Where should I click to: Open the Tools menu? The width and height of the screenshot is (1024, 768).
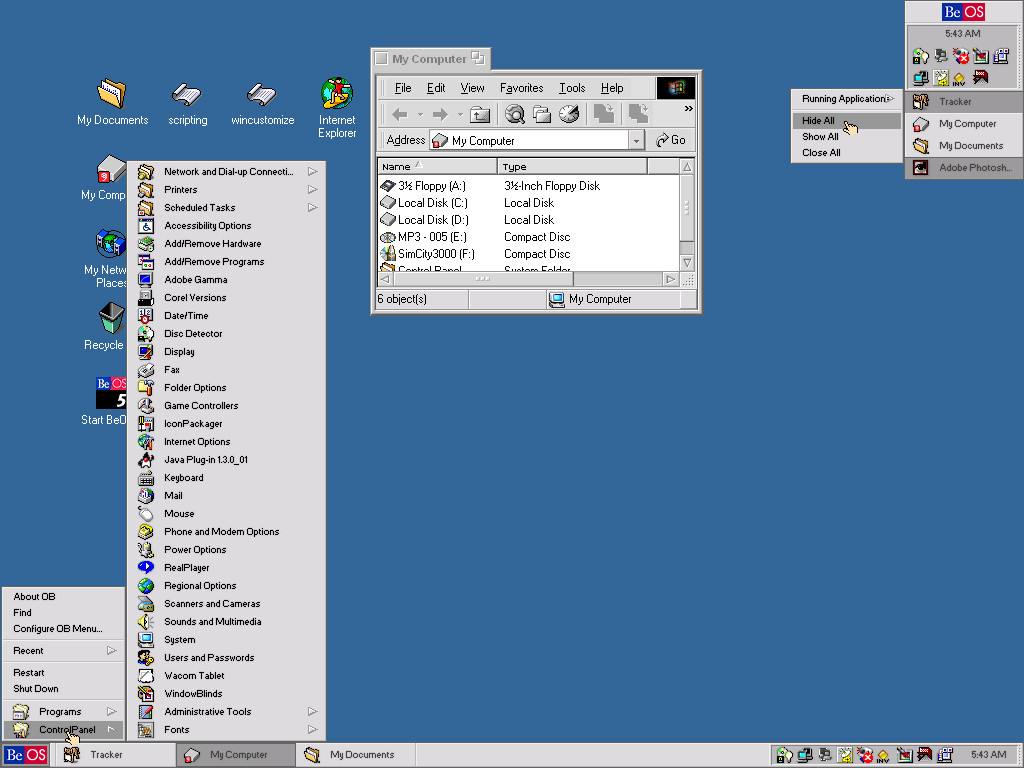[572, 88]
